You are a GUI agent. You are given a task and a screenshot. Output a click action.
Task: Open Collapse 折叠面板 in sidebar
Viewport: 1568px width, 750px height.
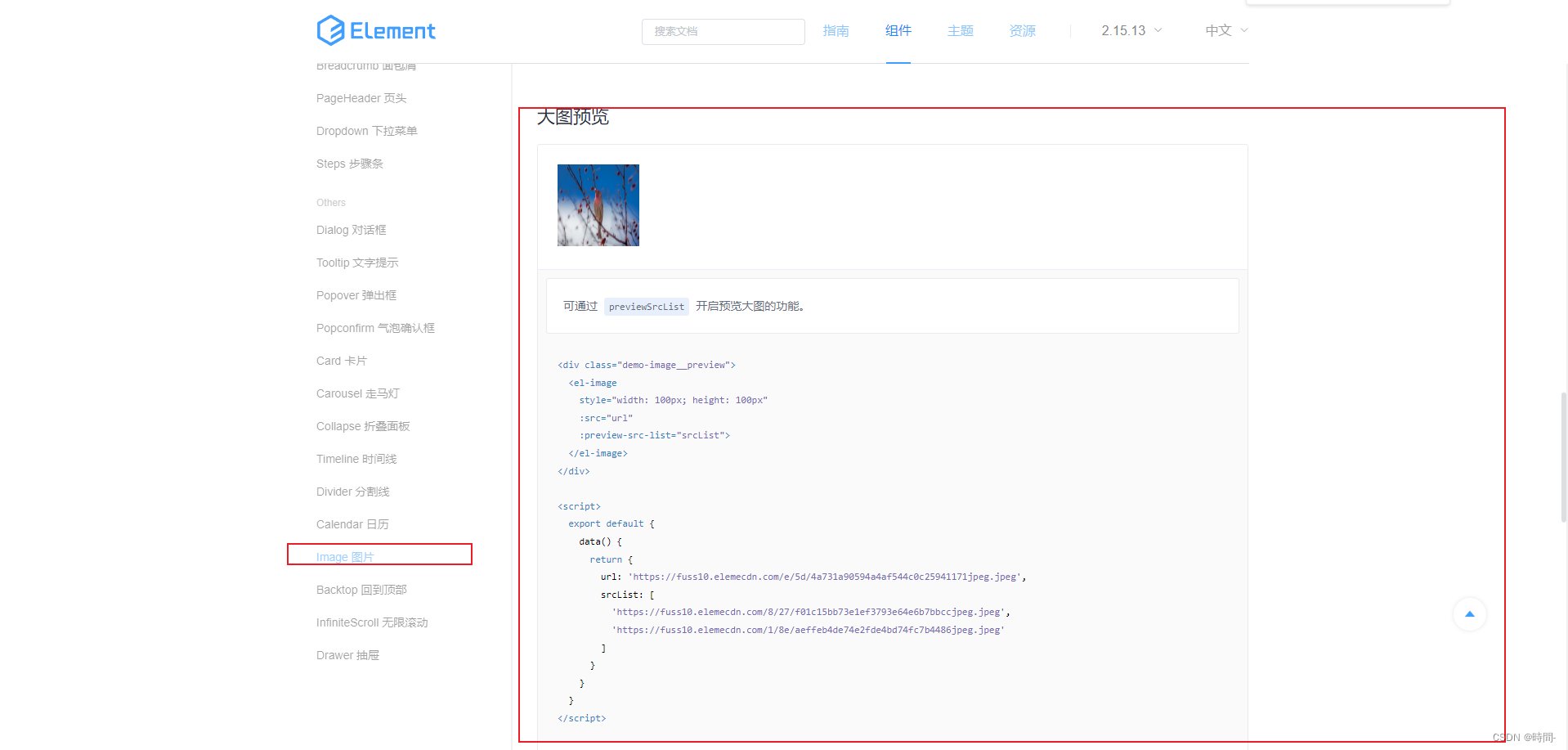tap(363, 426)
